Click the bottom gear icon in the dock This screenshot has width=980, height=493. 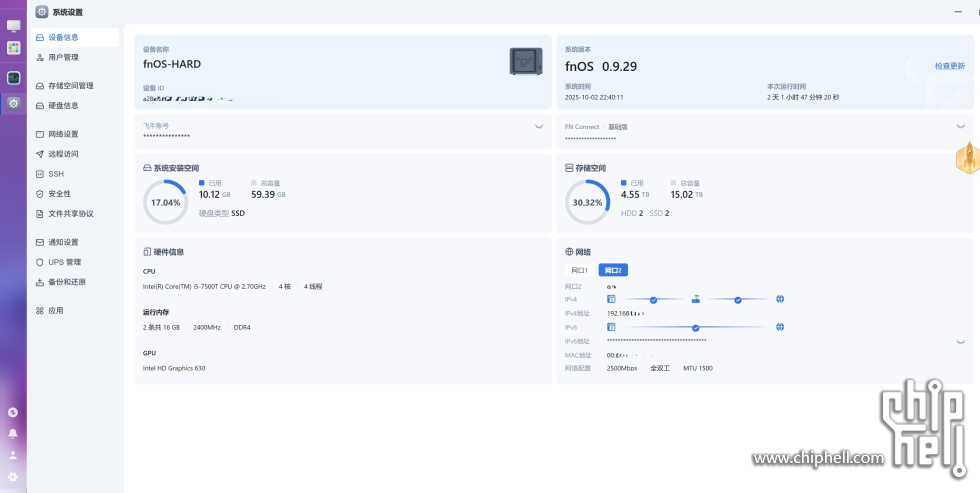pos(12,477)
